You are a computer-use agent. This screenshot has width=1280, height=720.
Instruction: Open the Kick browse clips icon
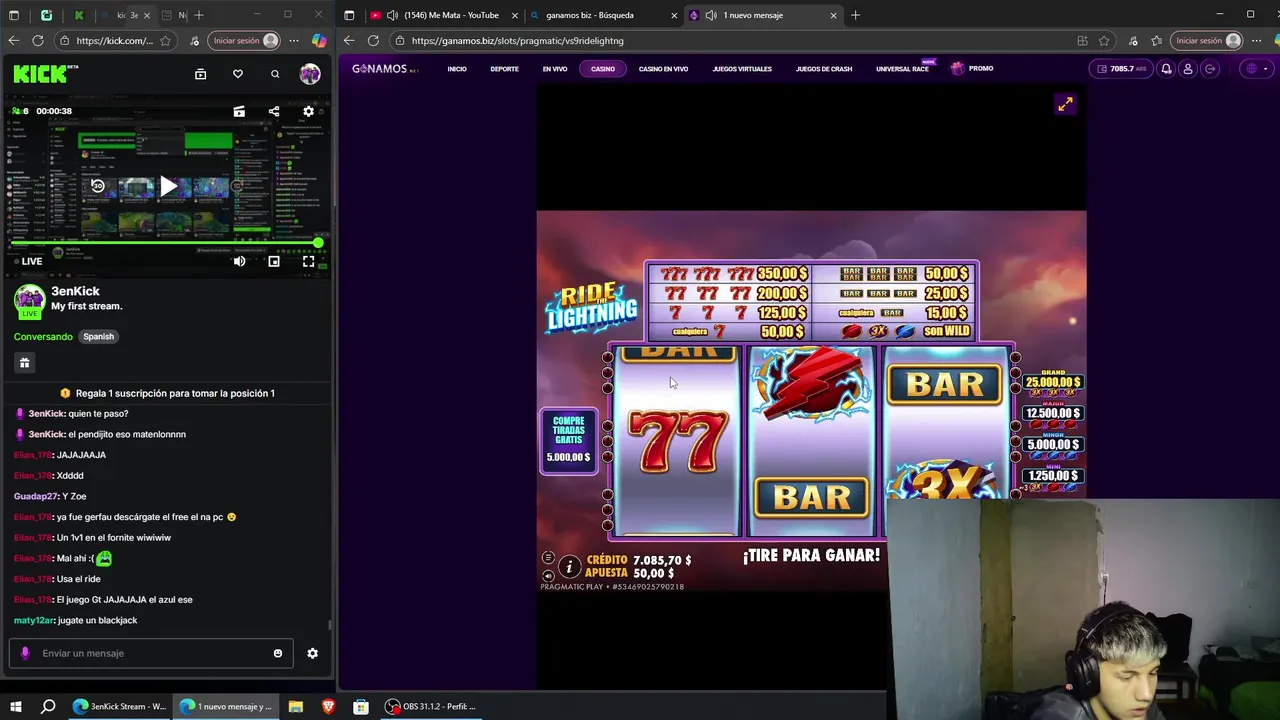point(200,74)
